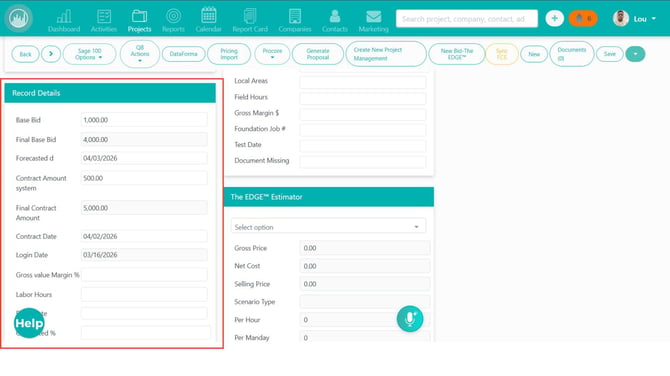670x376 pixels.
Task: Expand the Sage 100 Options dropdown
Action: click(89, 54)
